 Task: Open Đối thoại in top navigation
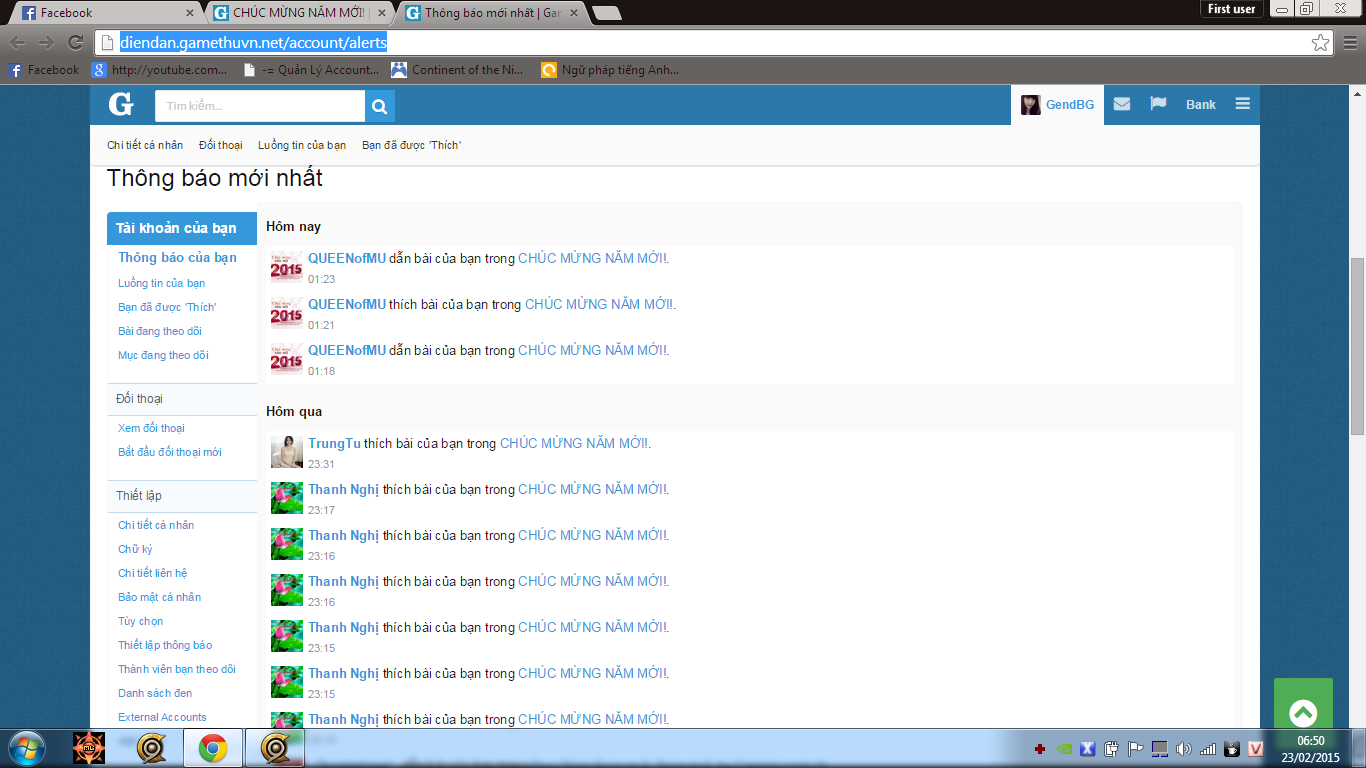220,145
